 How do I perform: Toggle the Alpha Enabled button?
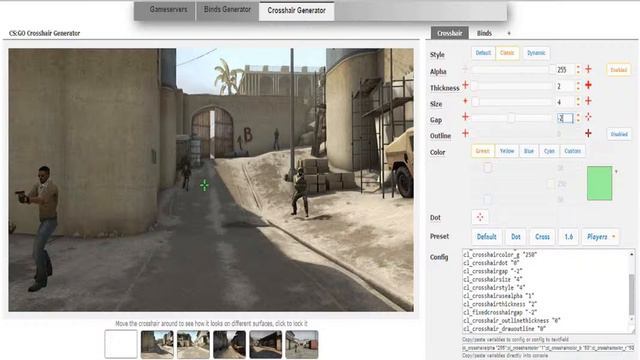pyautogui.click(x=618, y=70)
